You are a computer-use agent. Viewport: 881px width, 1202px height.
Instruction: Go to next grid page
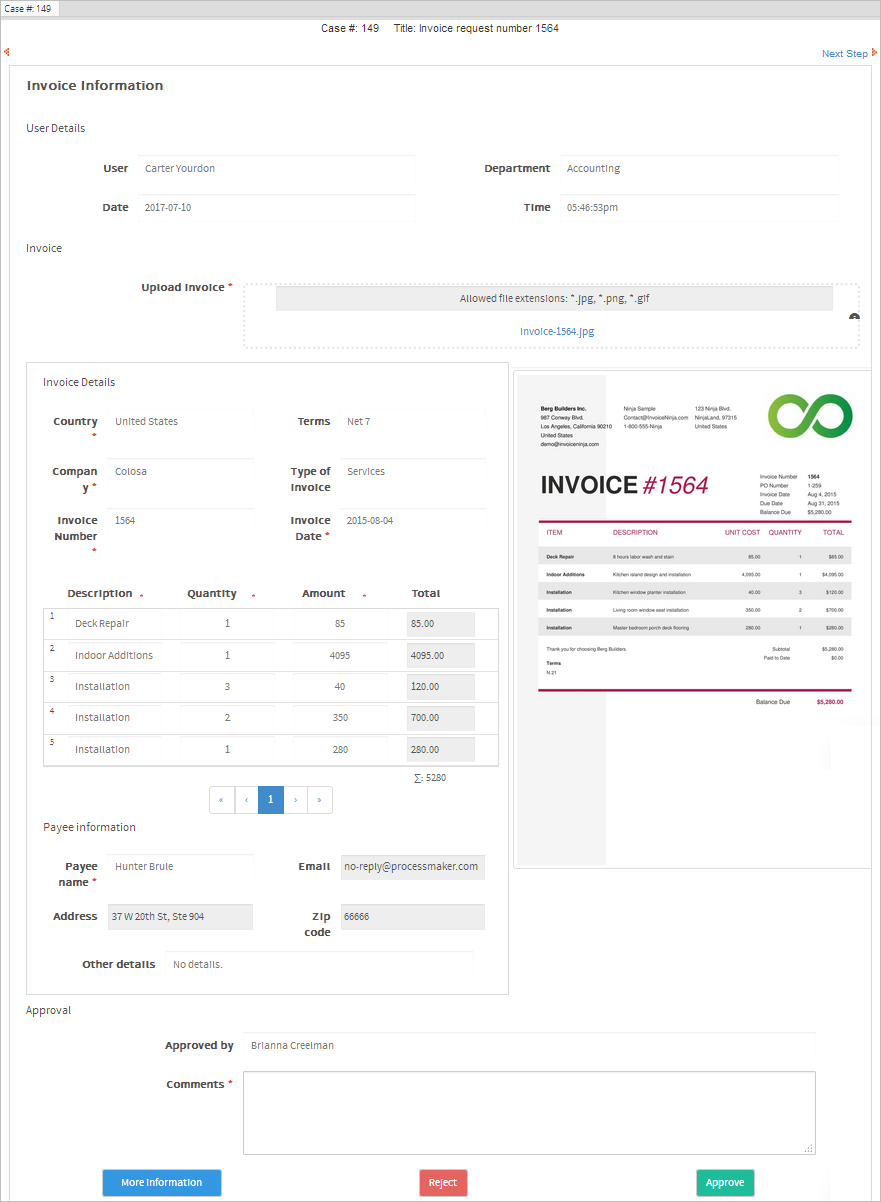pos(296,800)
